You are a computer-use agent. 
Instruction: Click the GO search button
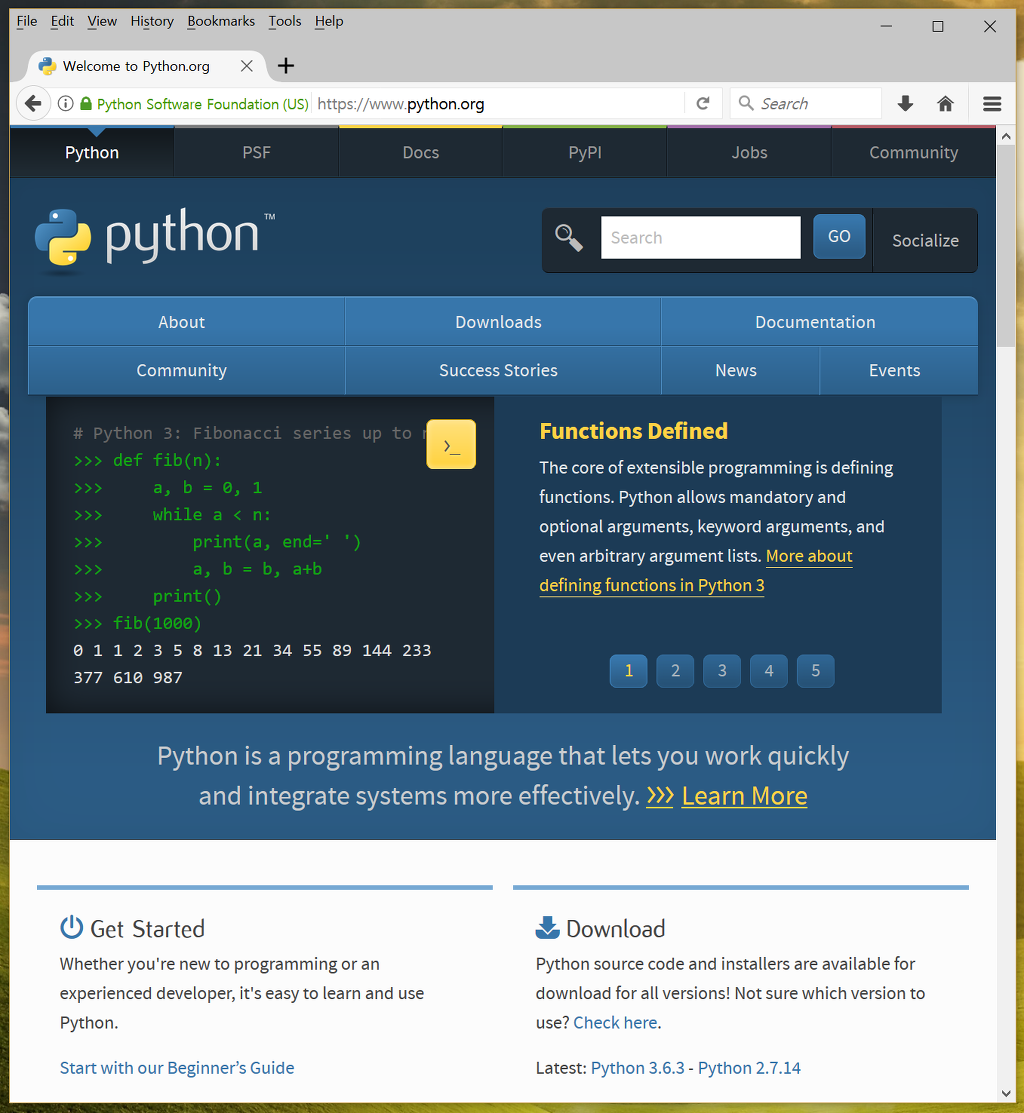click(x=839, y=236)
